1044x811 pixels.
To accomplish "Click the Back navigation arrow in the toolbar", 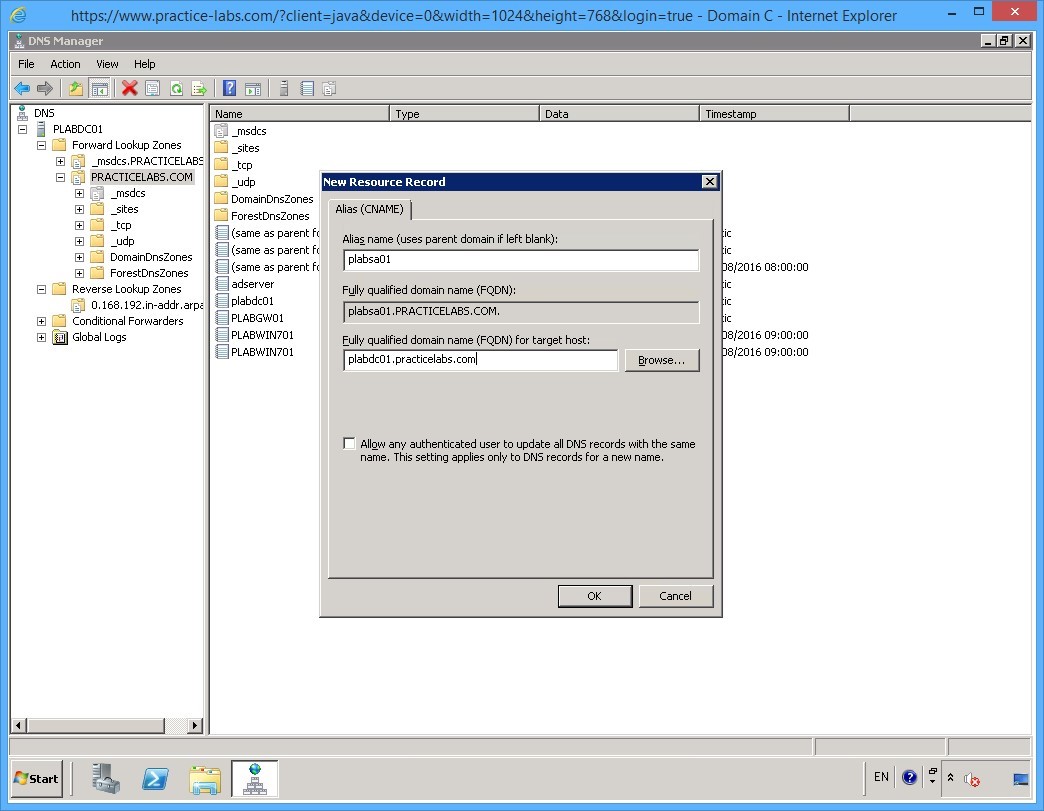I will [x=22, y=88].
